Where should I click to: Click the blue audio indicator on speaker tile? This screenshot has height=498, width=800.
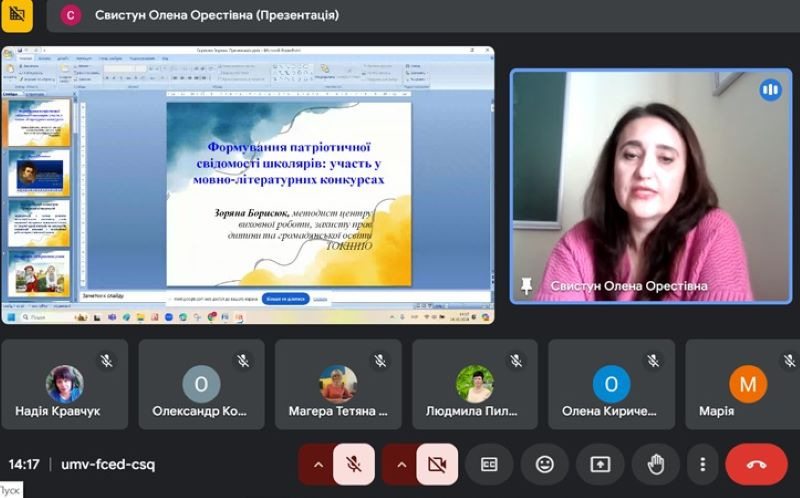770,90
